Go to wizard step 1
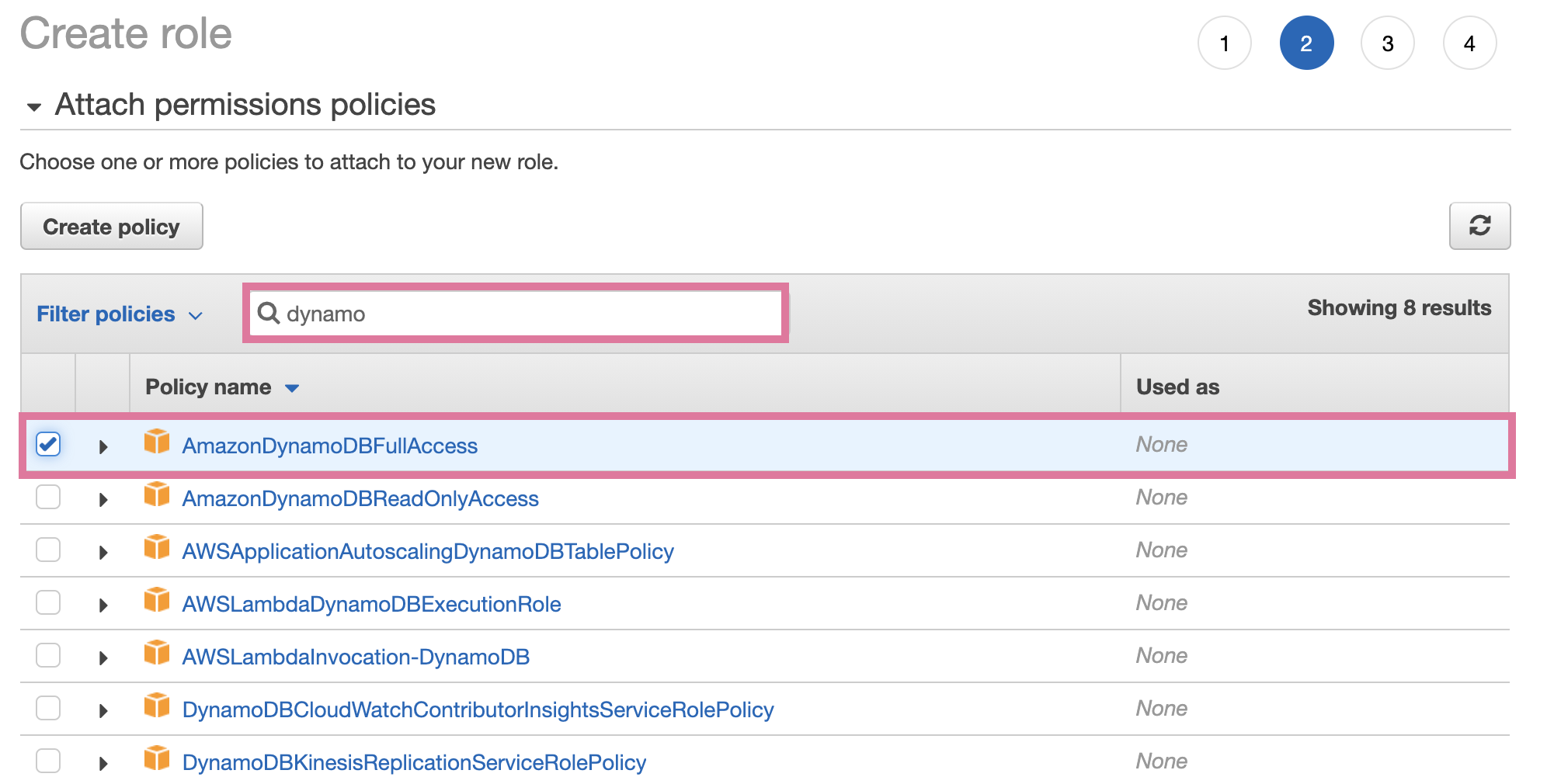The height and width of the screenshot is (784, 1547). (x=1225, y=43)
